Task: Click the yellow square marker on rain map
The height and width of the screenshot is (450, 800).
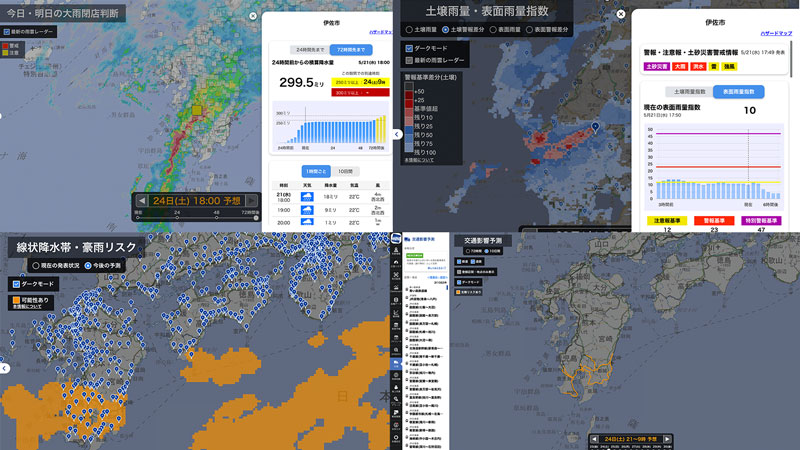Action: tap(197, 111)
